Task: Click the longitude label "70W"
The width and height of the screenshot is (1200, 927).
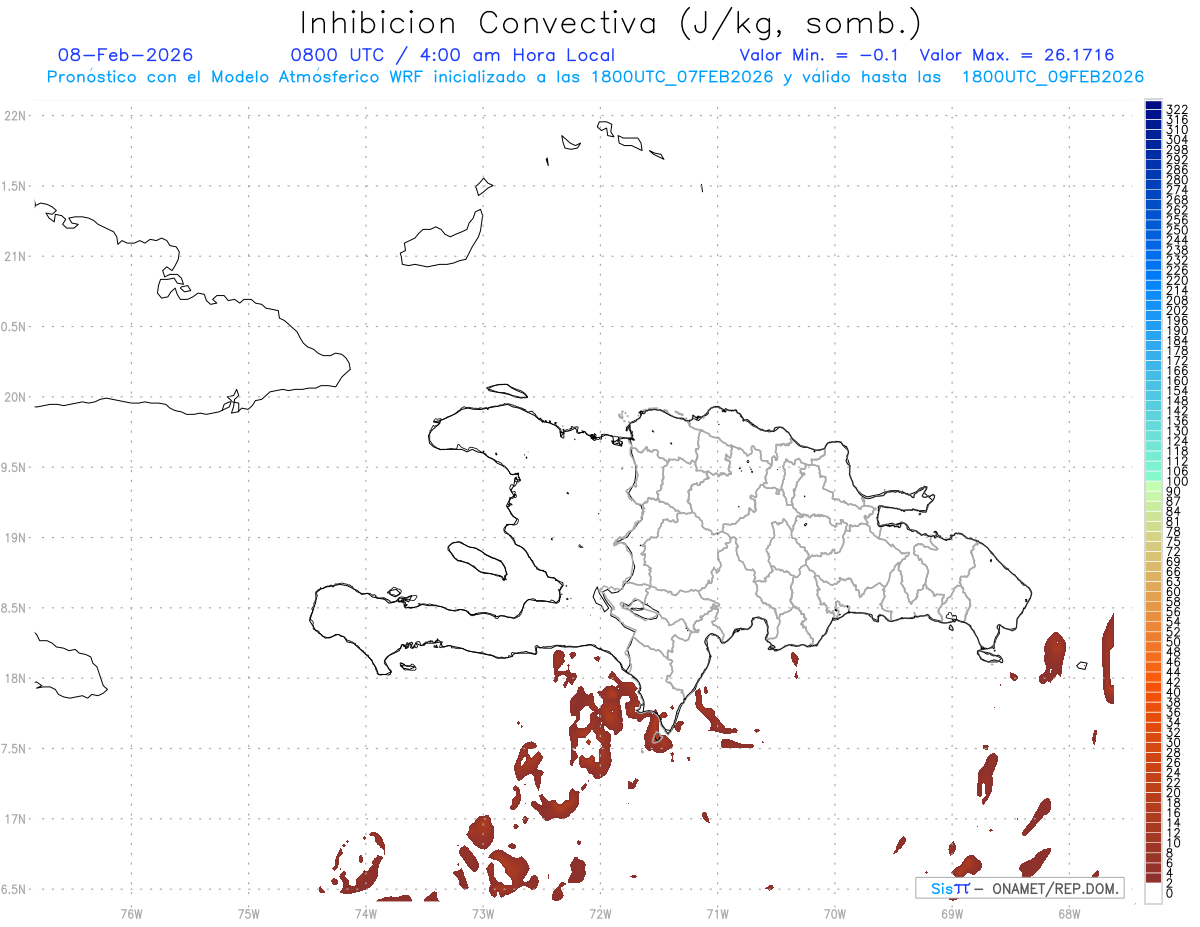Action: 834,912
